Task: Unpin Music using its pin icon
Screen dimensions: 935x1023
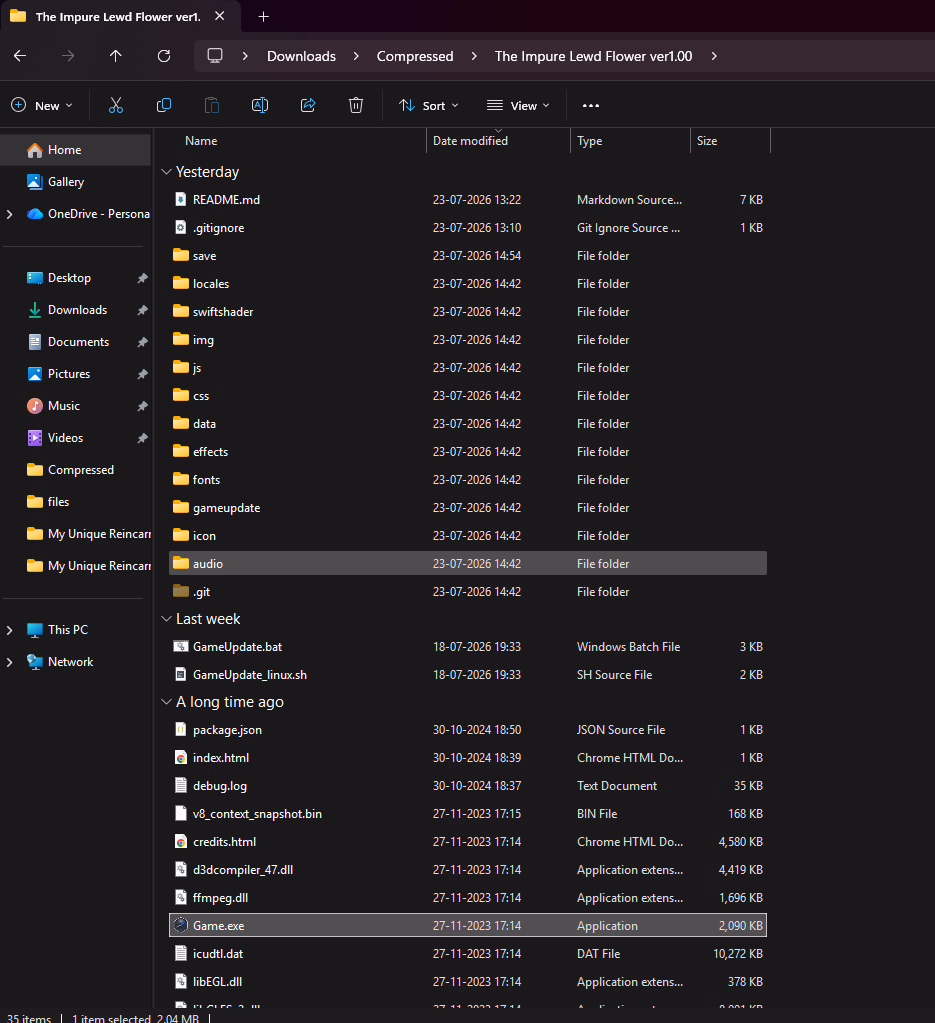Action: (142, 406)
